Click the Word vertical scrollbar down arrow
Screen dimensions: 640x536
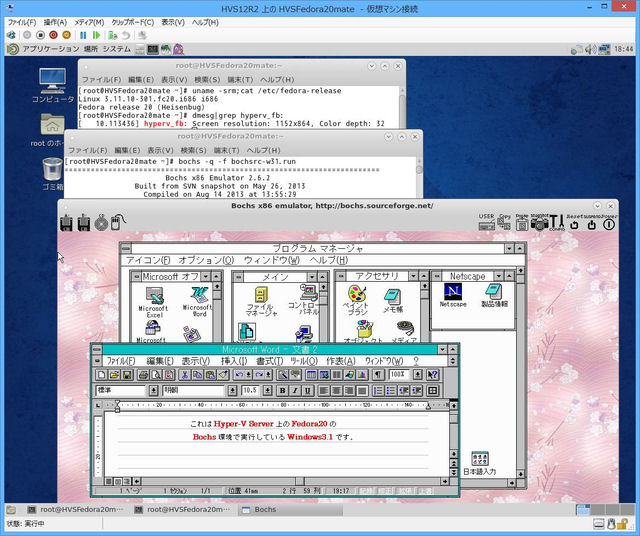(453, 454)
